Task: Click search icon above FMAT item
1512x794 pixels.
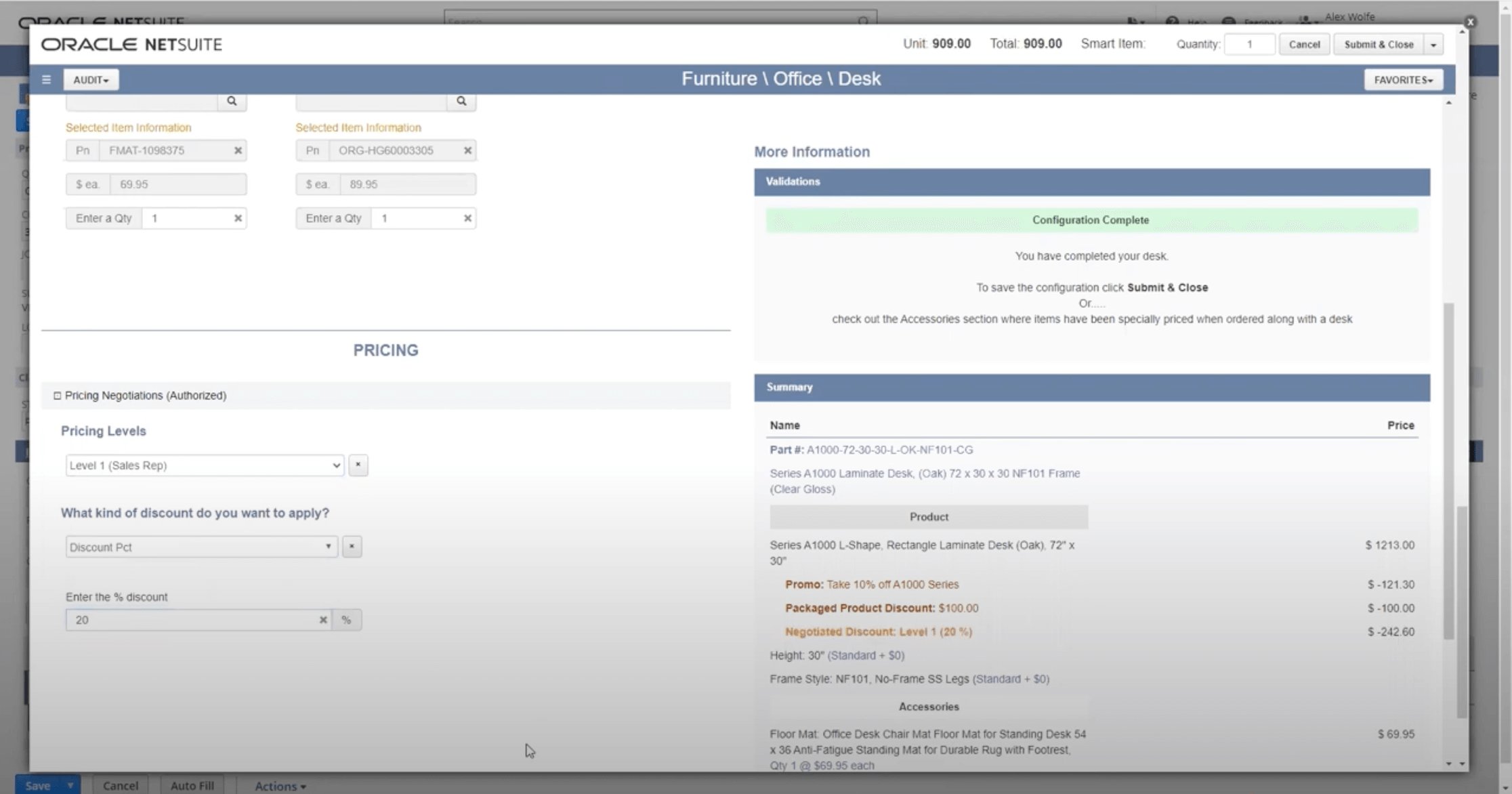Action: [x=232, y=101]
